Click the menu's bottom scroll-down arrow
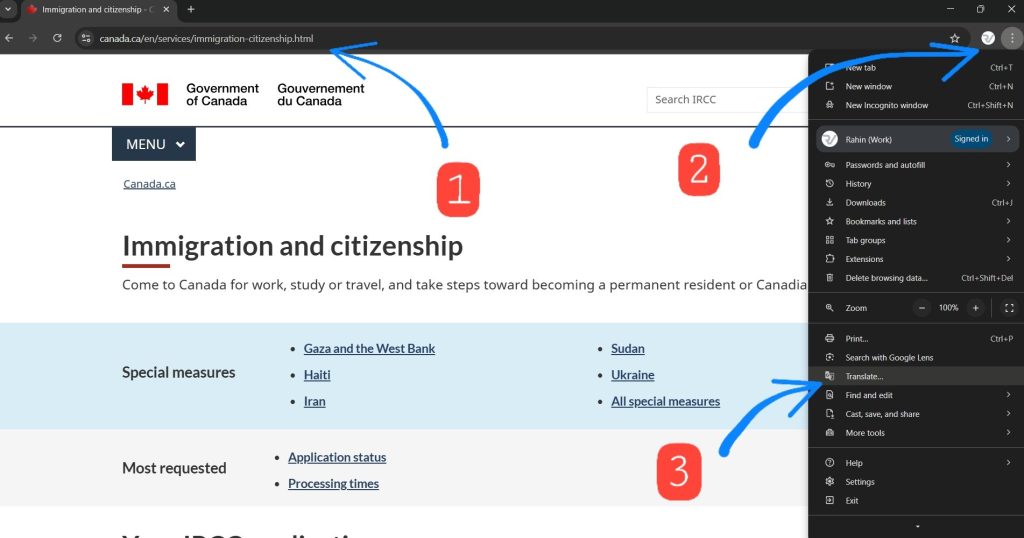 (917, 527)
